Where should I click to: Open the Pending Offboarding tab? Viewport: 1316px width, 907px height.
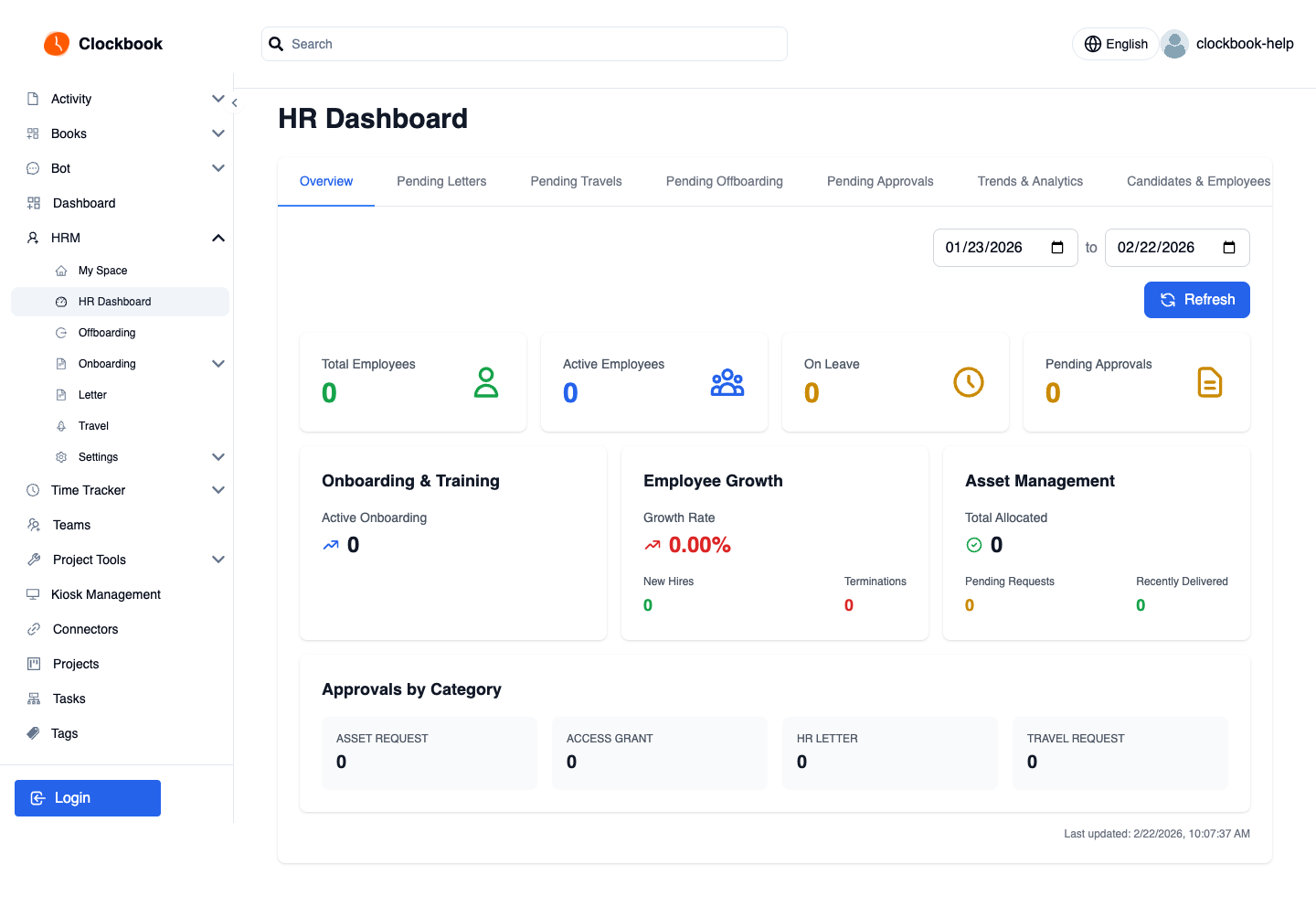click(725, 181)
